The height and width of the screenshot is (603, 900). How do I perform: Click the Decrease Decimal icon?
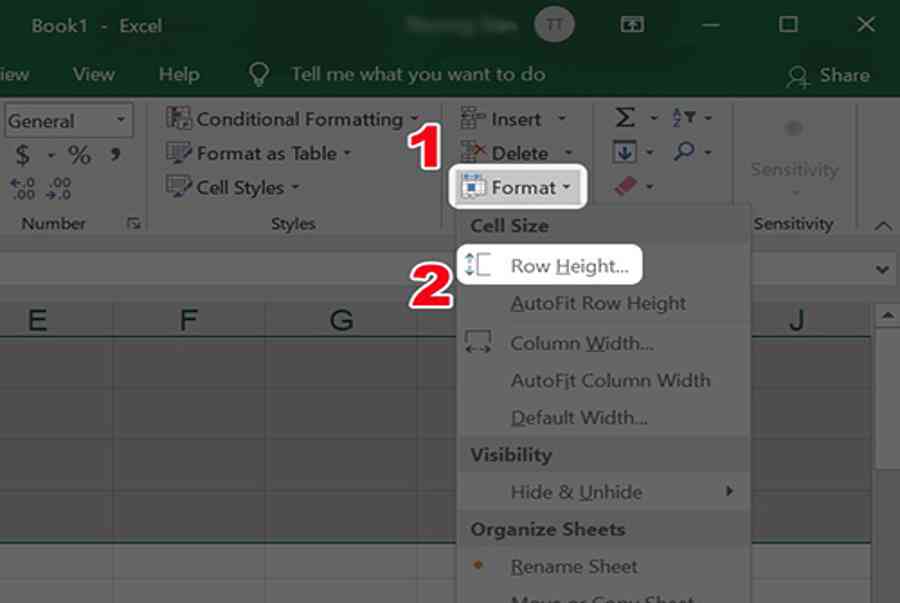59,188
